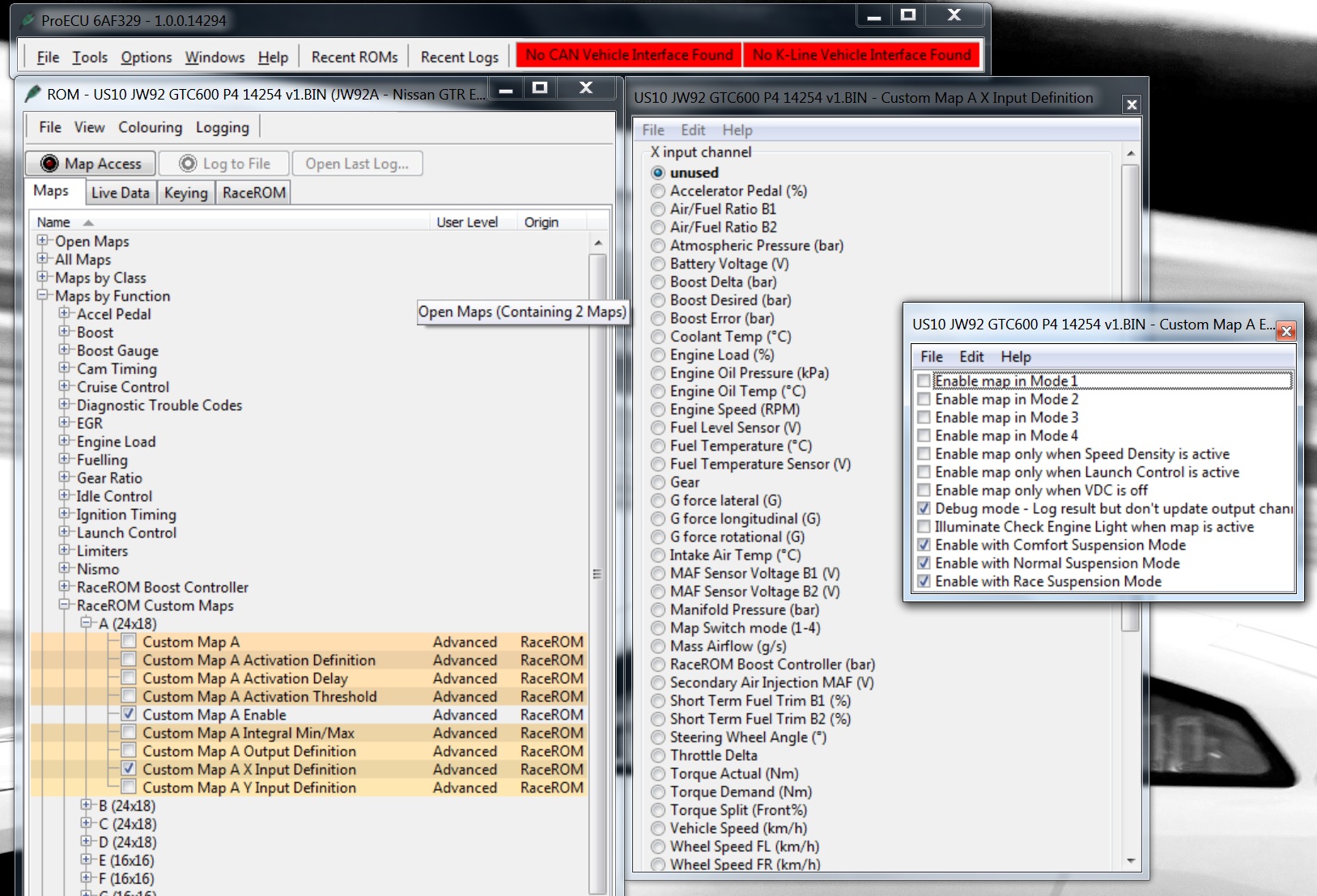The height and width of the screenshot is (896, 1317).
Task: Click the Name column sort arrow
Action: 88,223
